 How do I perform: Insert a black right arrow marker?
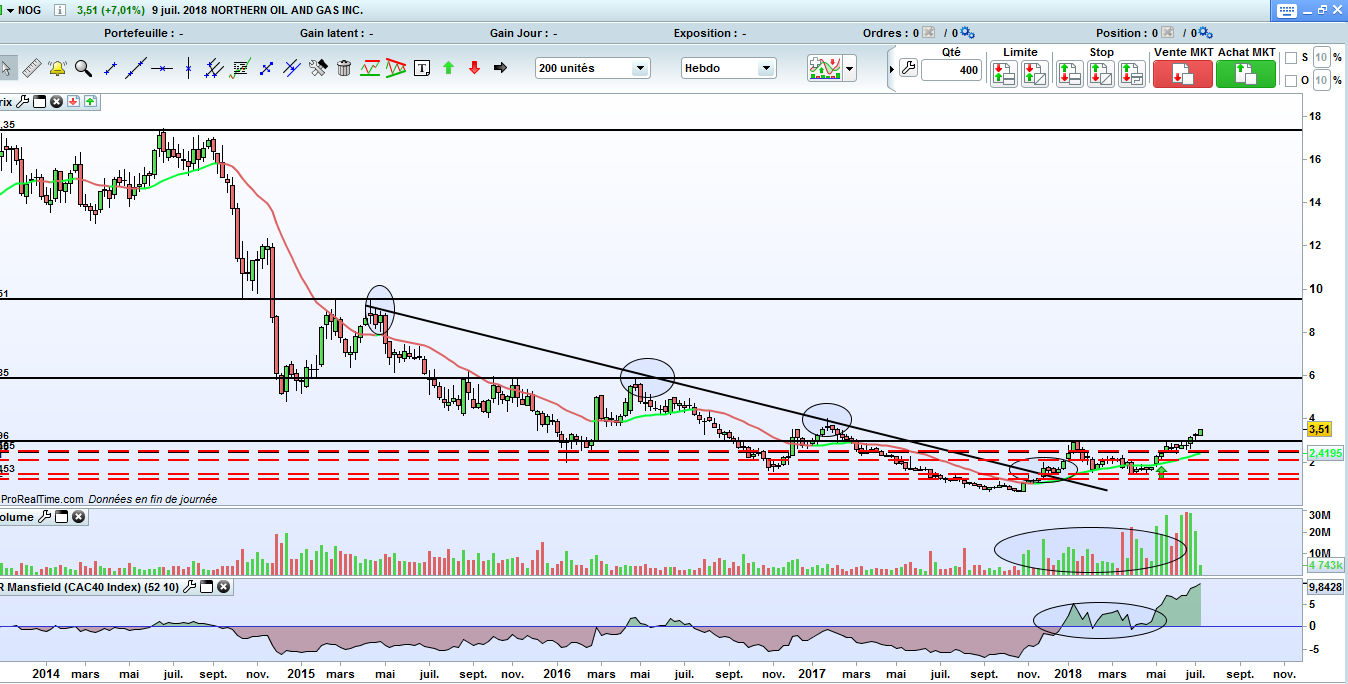tap(500, 68)
